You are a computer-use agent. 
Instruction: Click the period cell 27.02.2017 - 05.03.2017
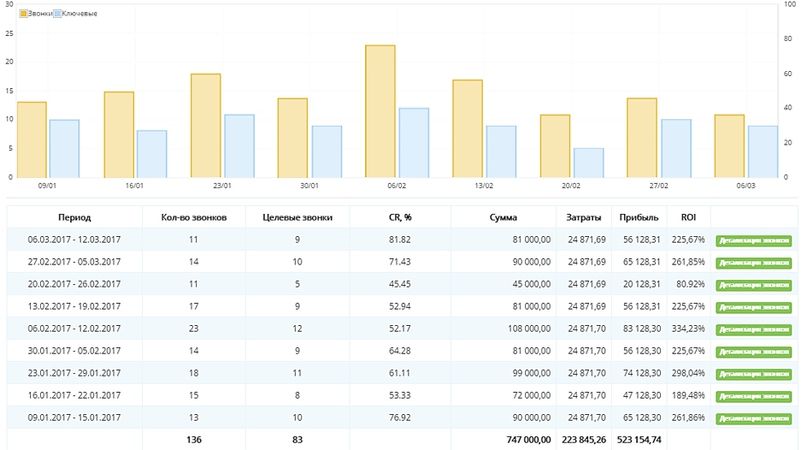pyautogui.click(x=74, y=262)
